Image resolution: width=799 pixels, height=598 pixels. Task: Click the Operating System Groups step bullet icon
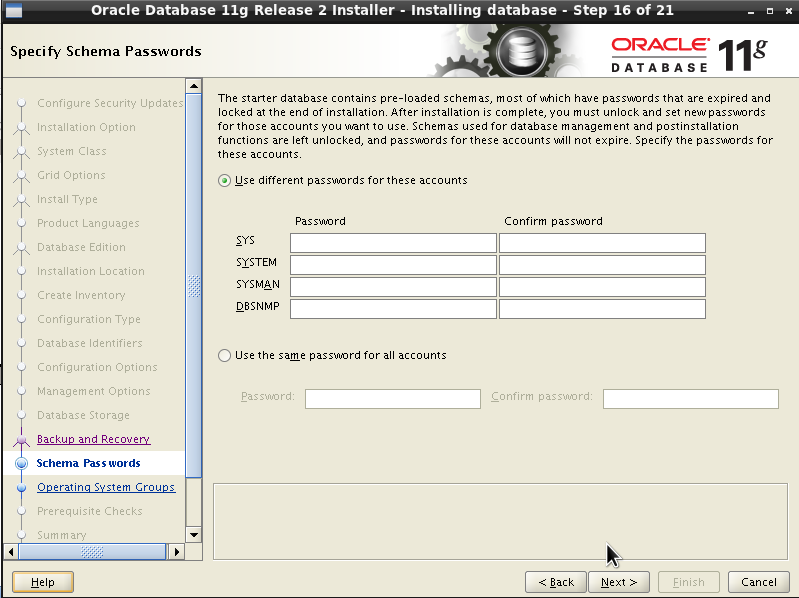pos(21,487)
